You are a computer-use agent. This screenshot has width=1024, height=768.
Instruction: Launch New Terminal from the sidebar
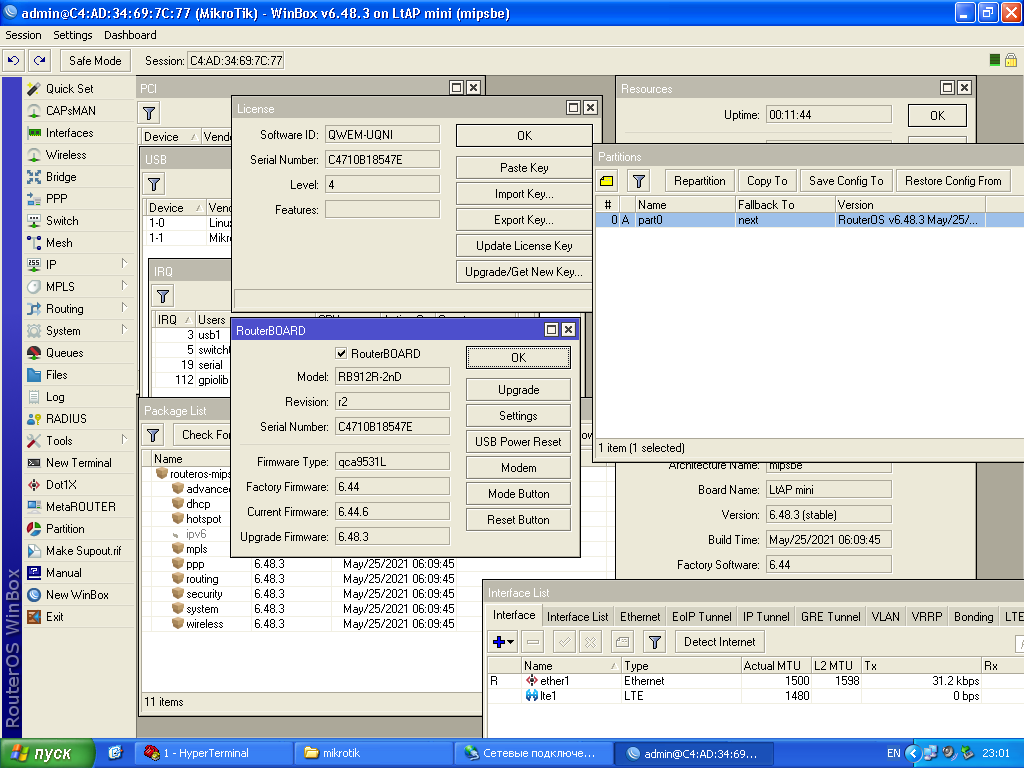click(78, 462)
